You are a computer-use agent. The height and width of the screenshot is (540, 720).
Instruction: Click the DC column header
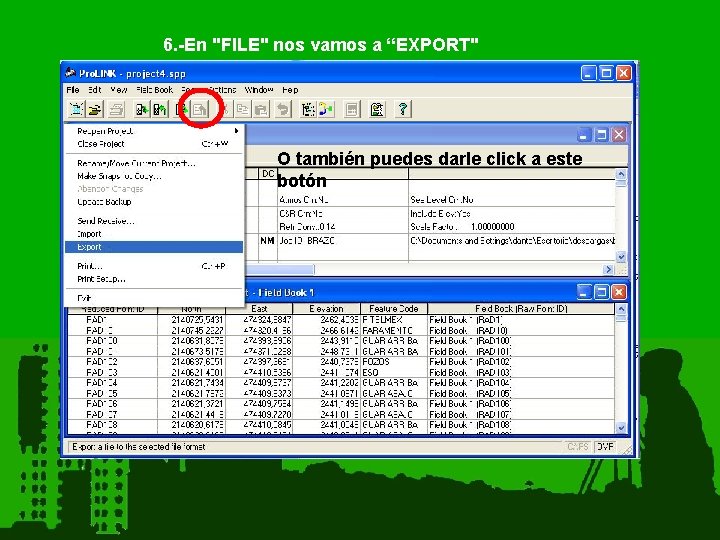(x=268, y=174)
